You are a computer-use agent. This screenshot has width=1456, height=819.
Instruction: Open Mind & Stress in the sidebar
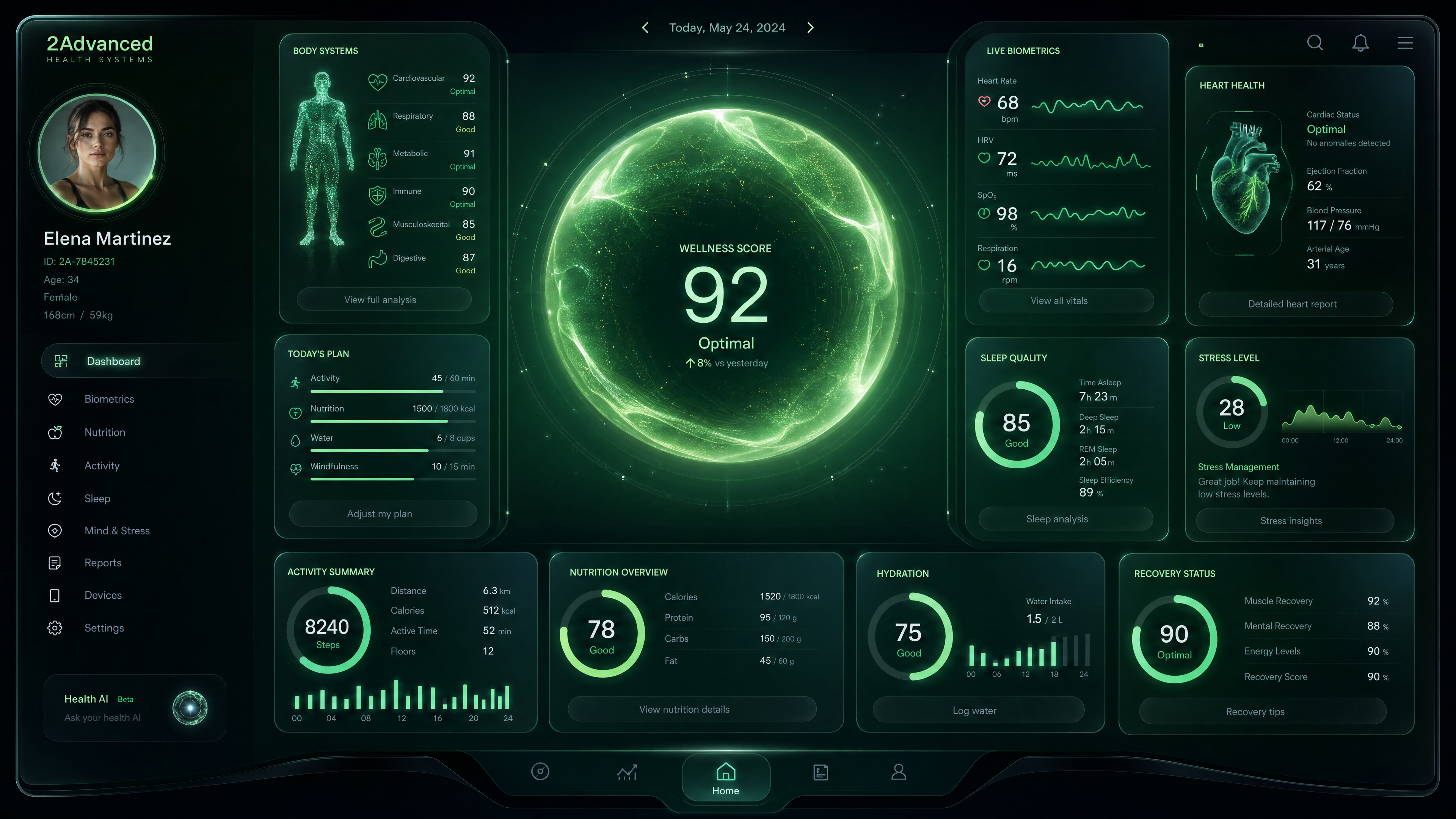pos(99,531)
